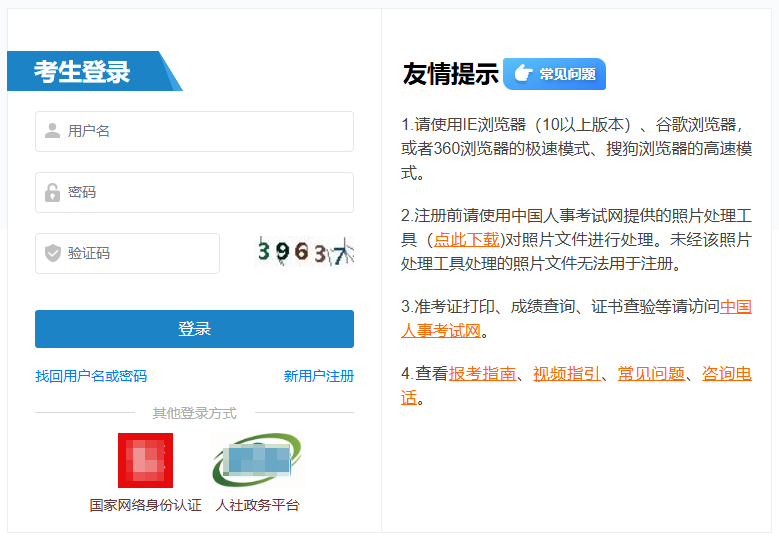The width and height of the screenshot is (779, 543).
Task: Focus the 用户名 input field
Action: click(205, 131)
